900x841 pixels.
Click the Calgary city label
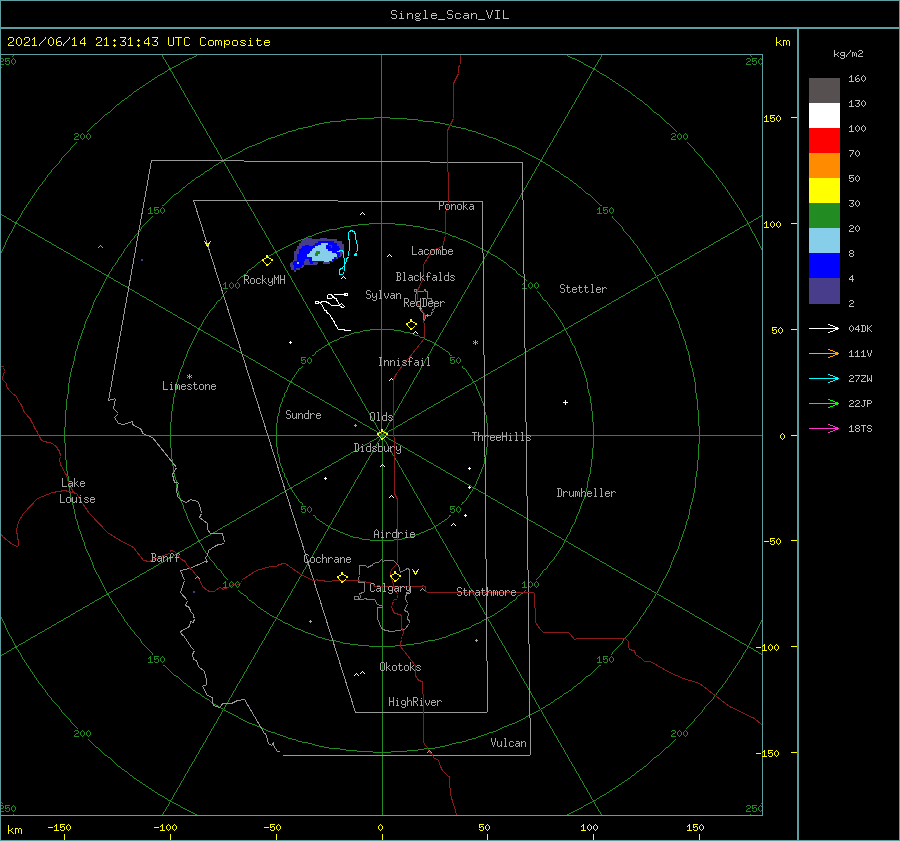tap(390, 588)
